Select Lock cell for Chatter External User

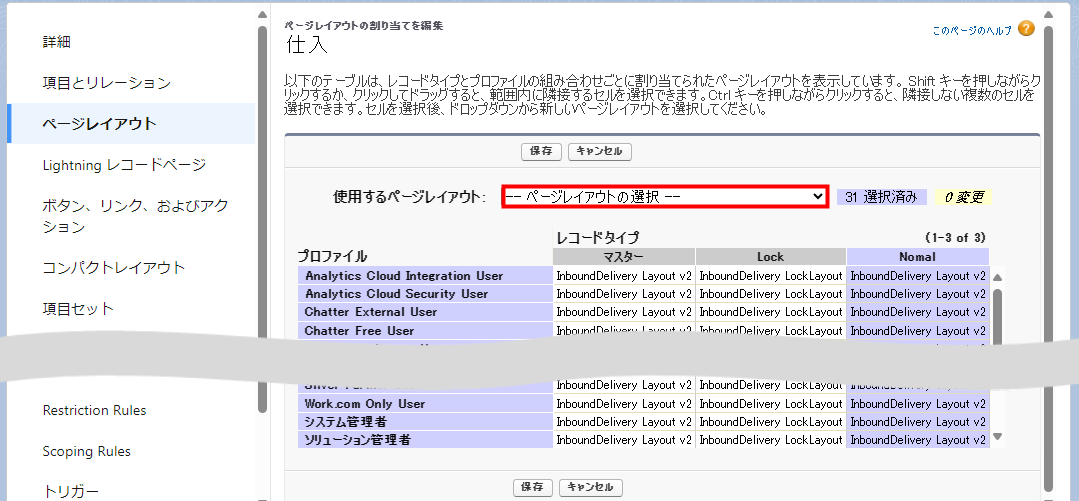pyautogui.click(x=770, y=312)
